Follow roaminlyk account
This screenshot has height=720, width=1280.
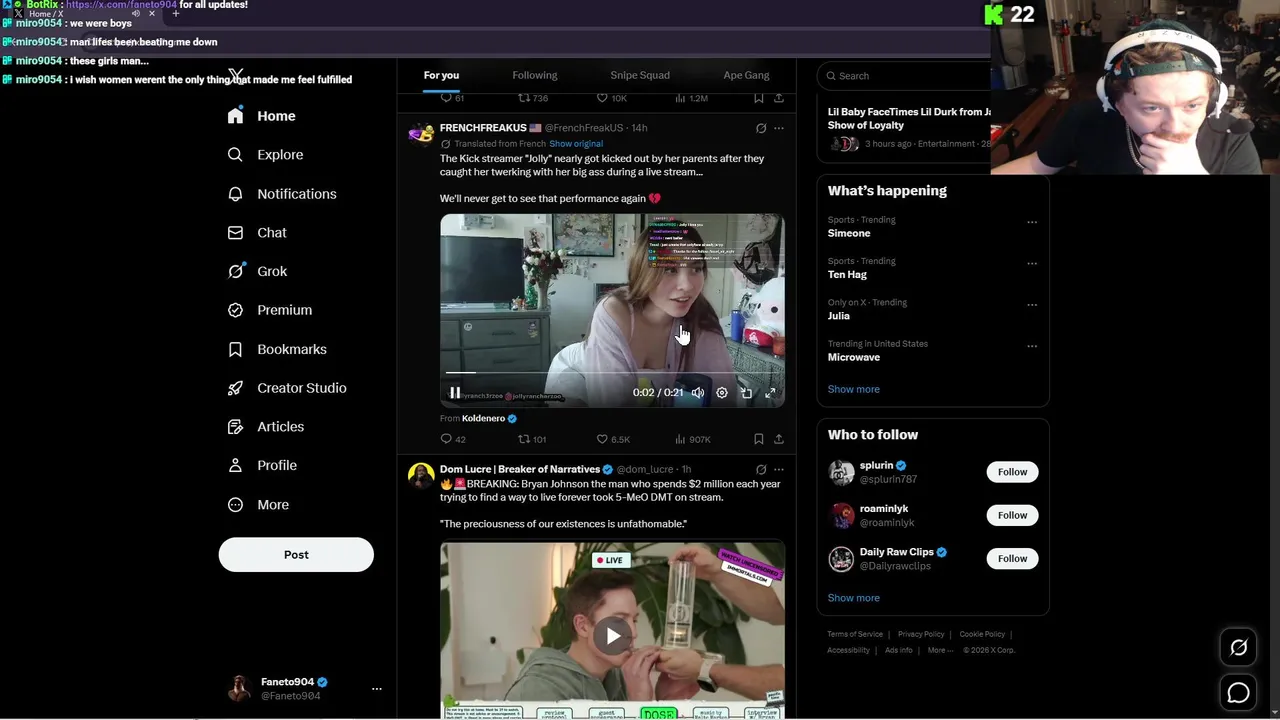1012,515
